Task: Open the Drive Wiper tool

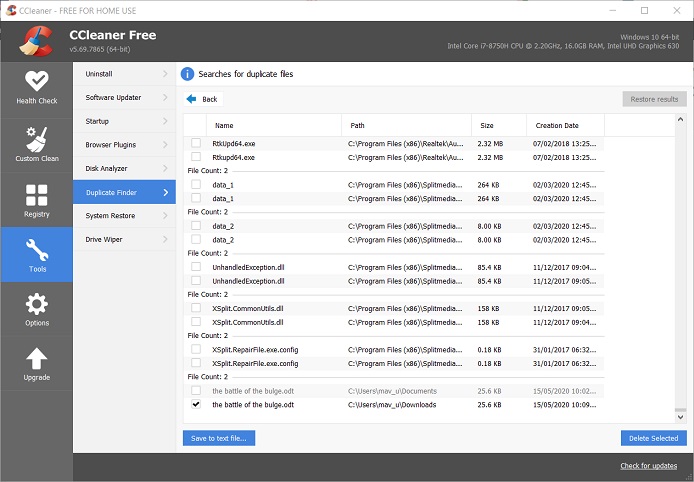Action: [124, 239]
